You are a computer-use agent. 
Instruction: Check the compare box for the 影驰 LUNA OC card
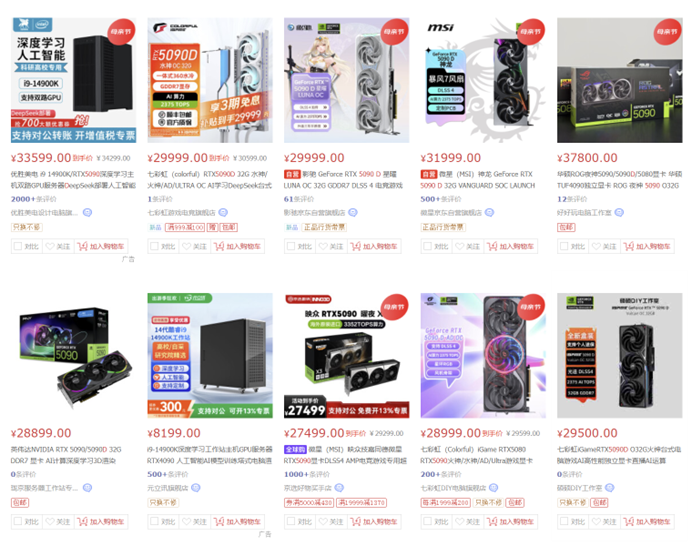[x=291, y=246]
